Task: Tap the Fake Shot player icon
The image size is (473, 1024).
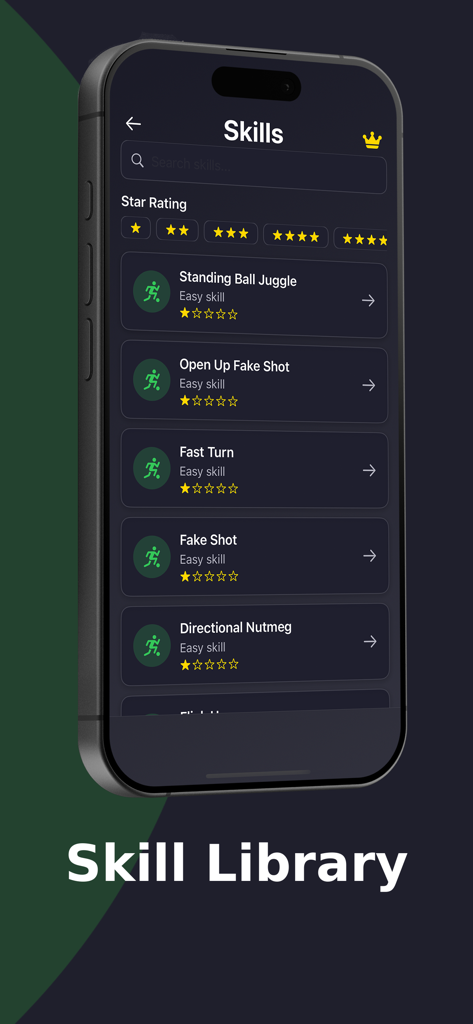Action: (152, 556)
